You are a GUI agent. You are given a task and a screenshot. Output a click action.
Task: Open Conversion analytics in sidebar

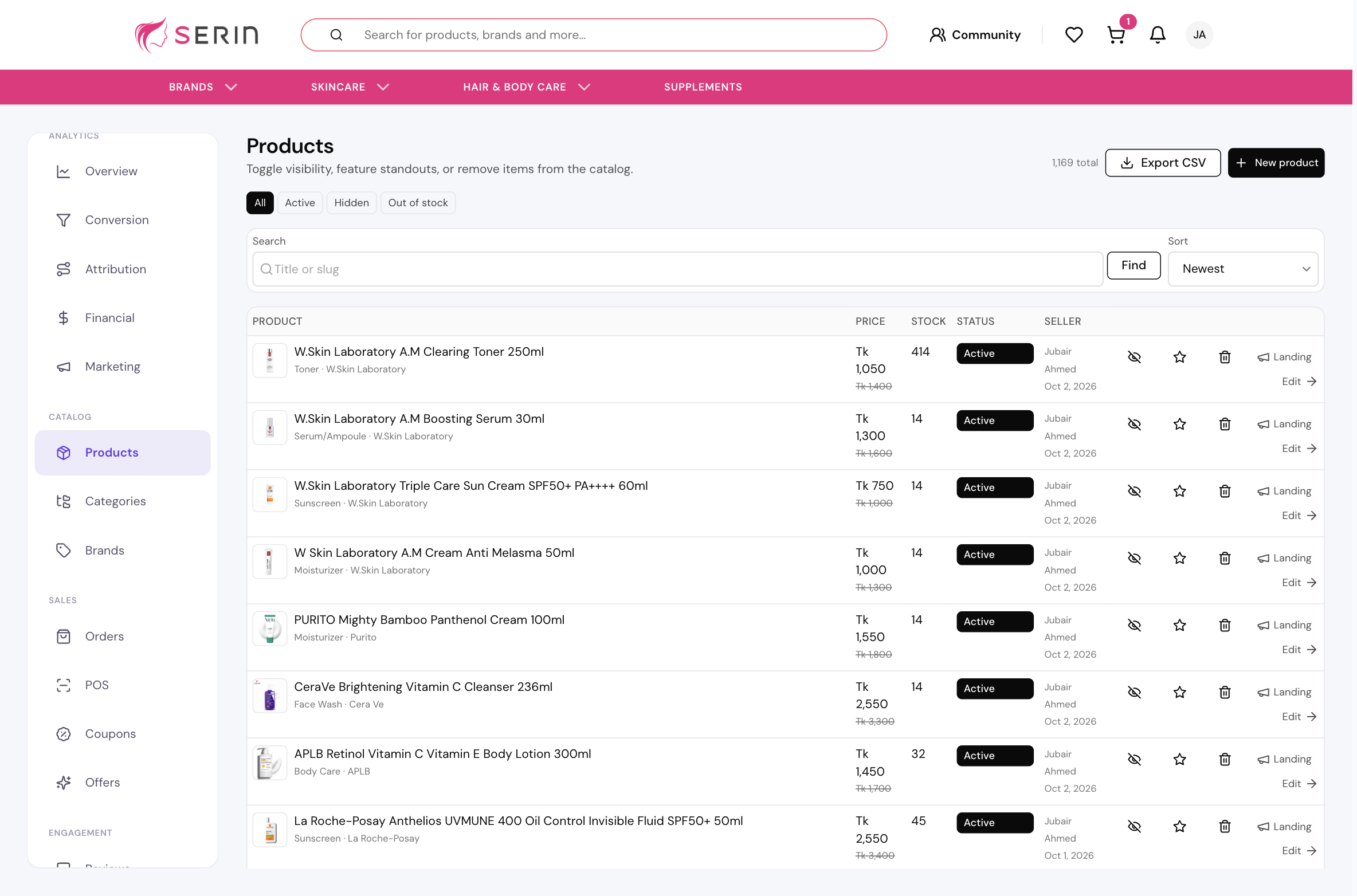[123, 220]
